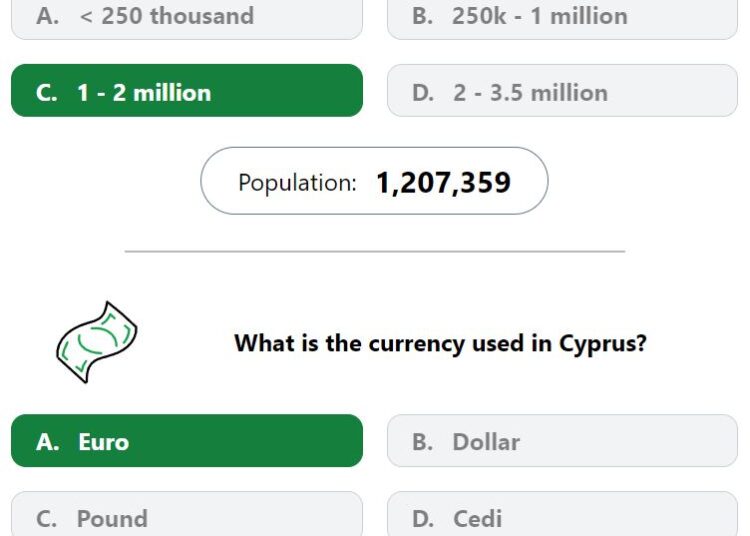Click the letter 'D.' beside 2 - 3.5 million
The image size is (750, 536).
click(423, 93)
